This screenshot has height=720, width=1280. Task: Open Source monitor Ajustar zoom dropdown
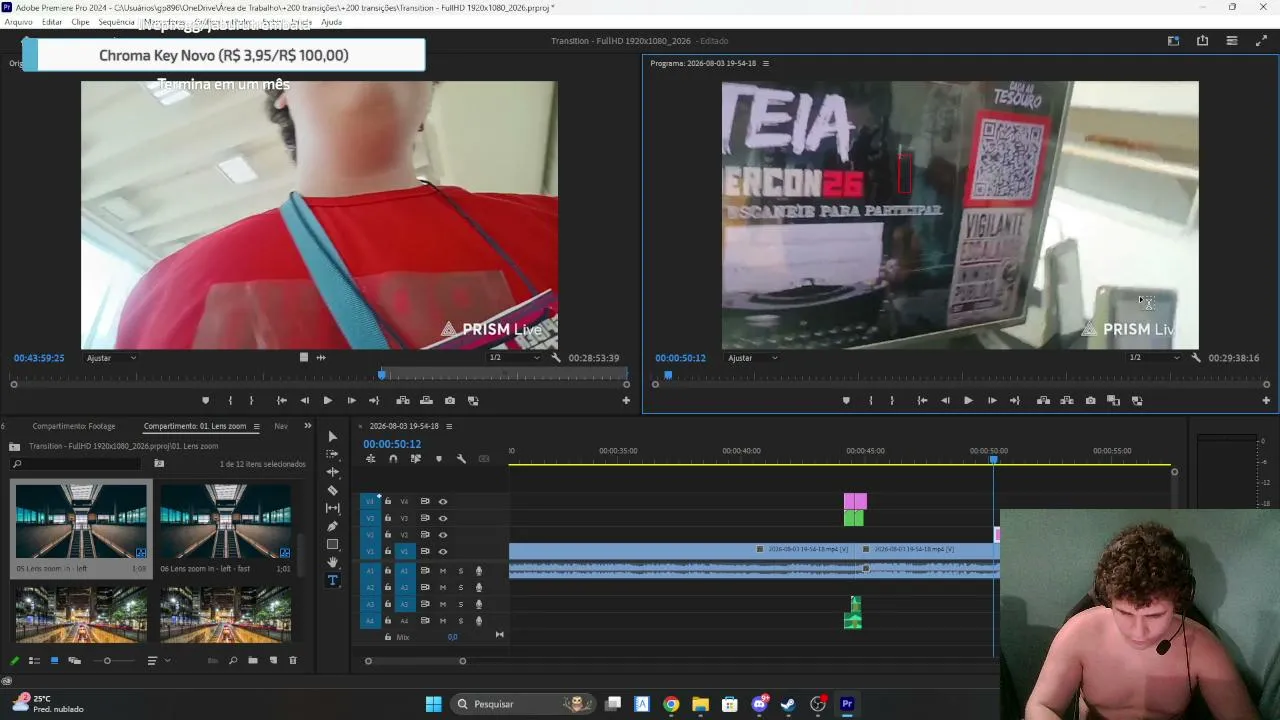[x=111, y=358]
